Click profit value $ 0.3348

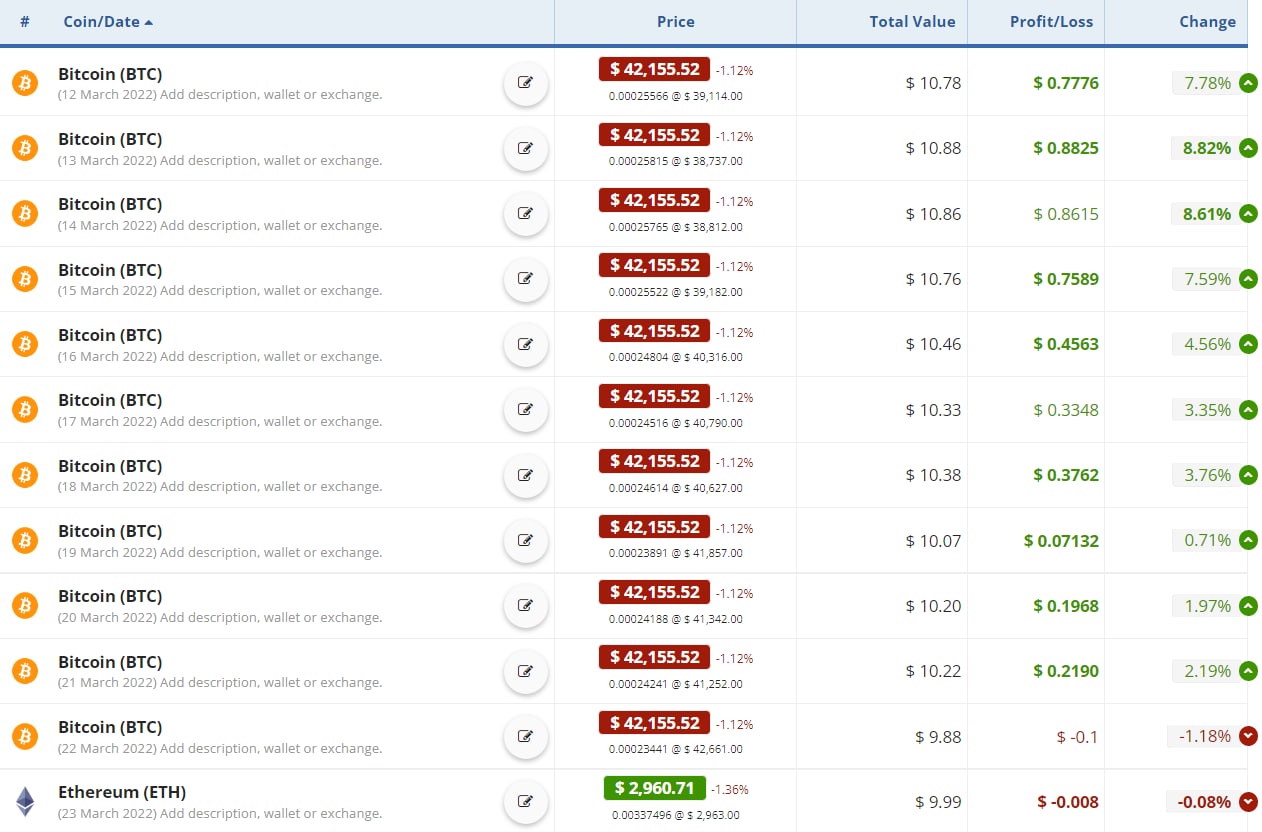pyautogui.click(x=1066, y=409)
